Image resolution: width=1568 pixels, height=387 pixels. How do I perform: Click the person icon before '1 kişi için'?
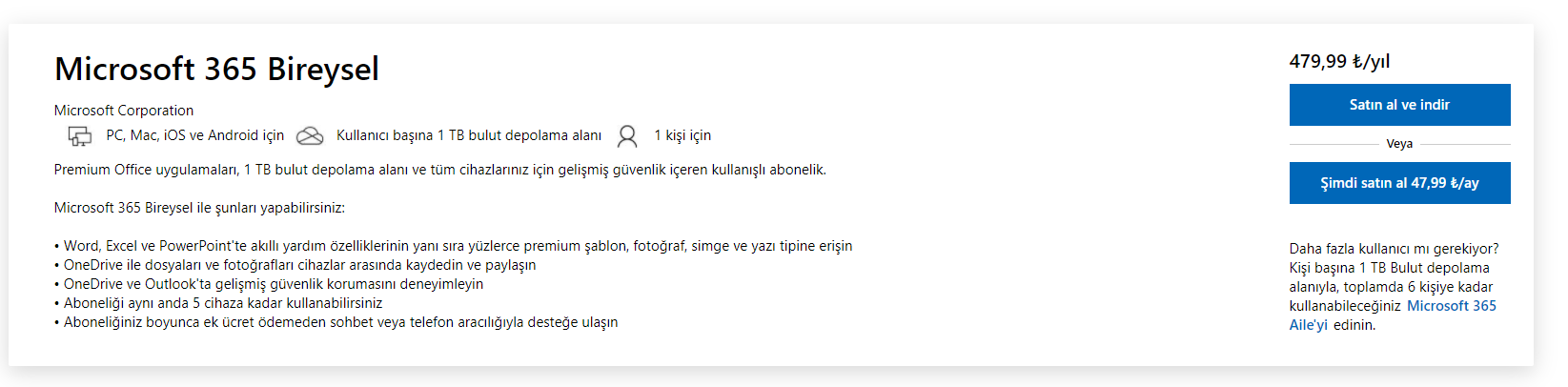[x=627, y=136]
